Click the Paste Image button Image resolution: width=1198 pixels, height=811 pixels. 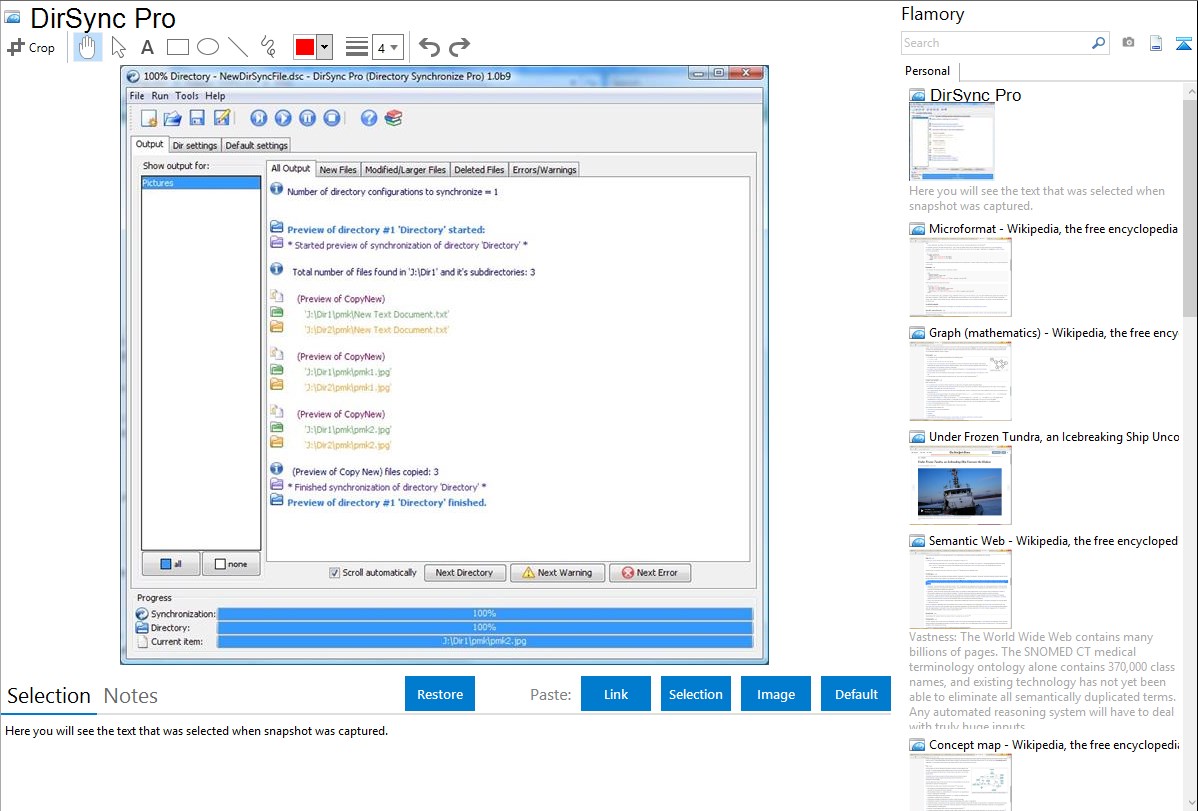click(x=775, y=694)
